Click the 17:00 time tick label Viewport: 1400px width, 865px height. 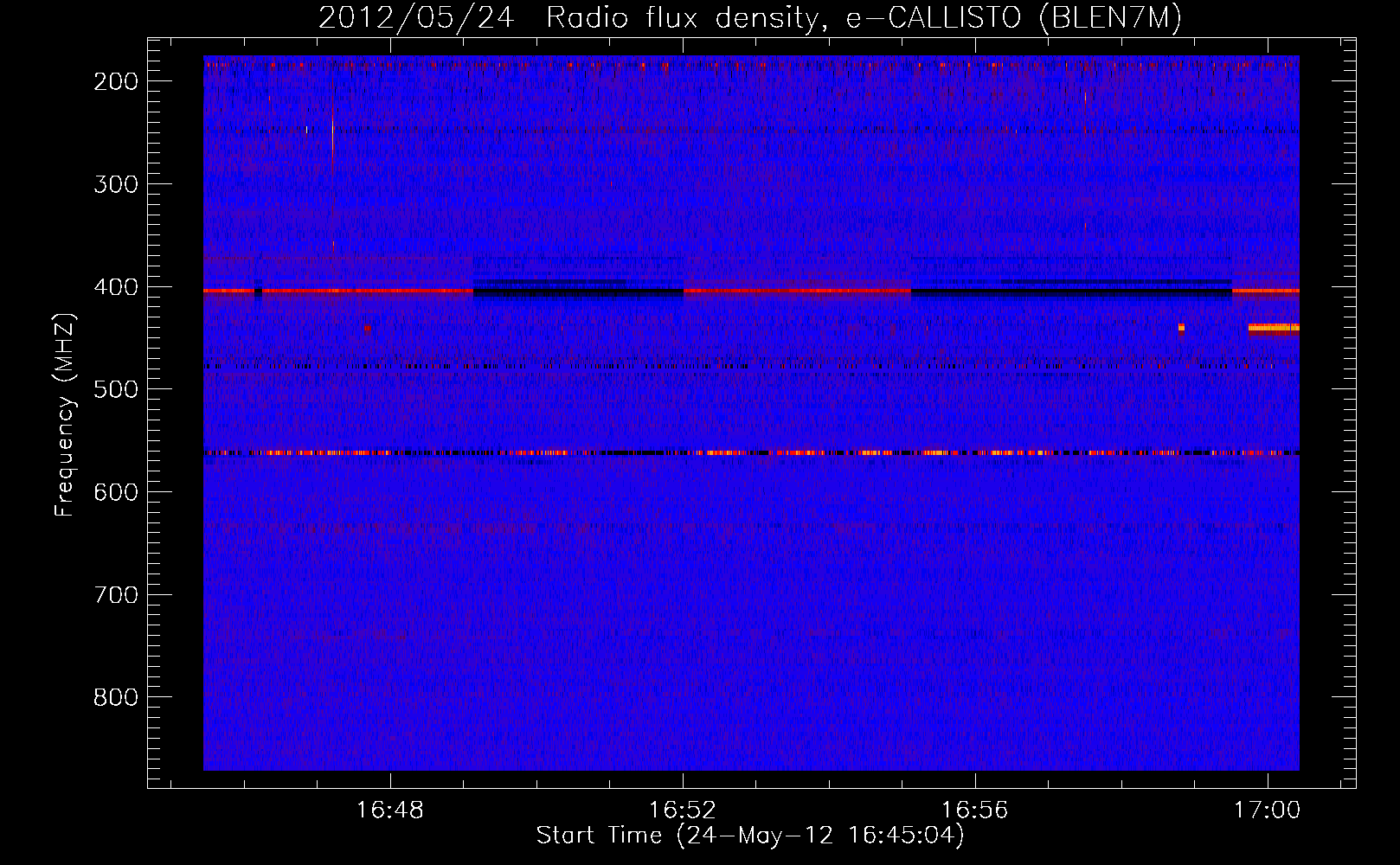tap(1268, 811)
